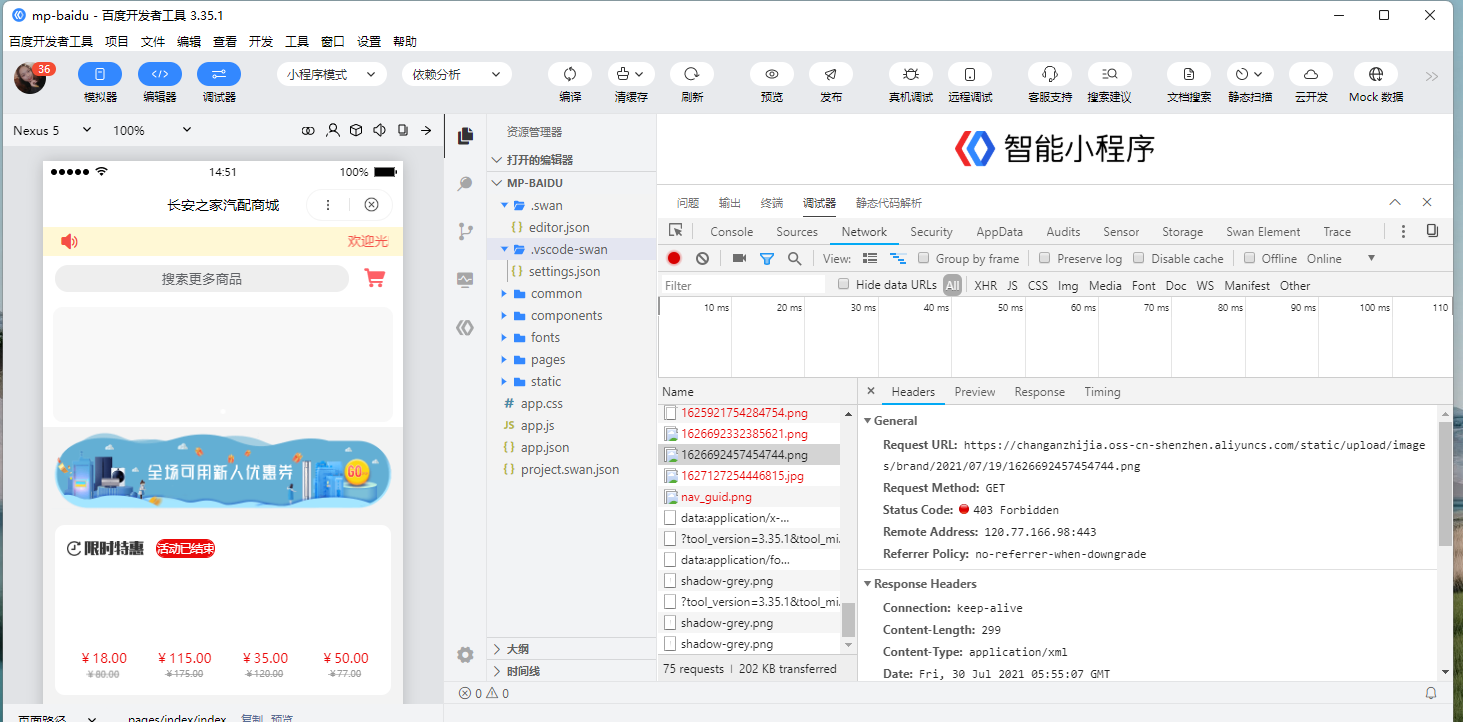The image size is (1463, 722).
Task: Open the settings gear in sidebar
Action: point(465,655)
